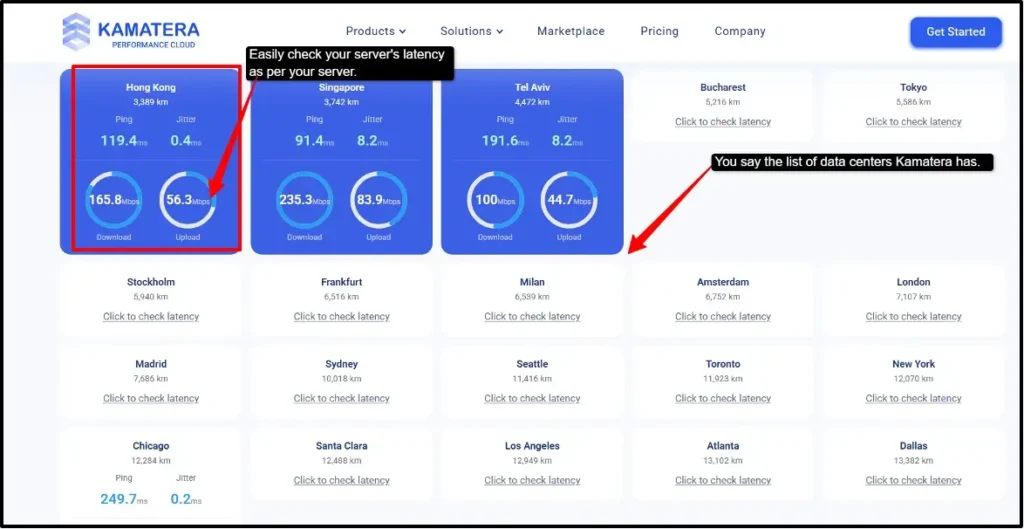Click Singapore 235.3 Mbps download gauge
The width and height of the screenshot is (1024, 529).
click(304, 200)
